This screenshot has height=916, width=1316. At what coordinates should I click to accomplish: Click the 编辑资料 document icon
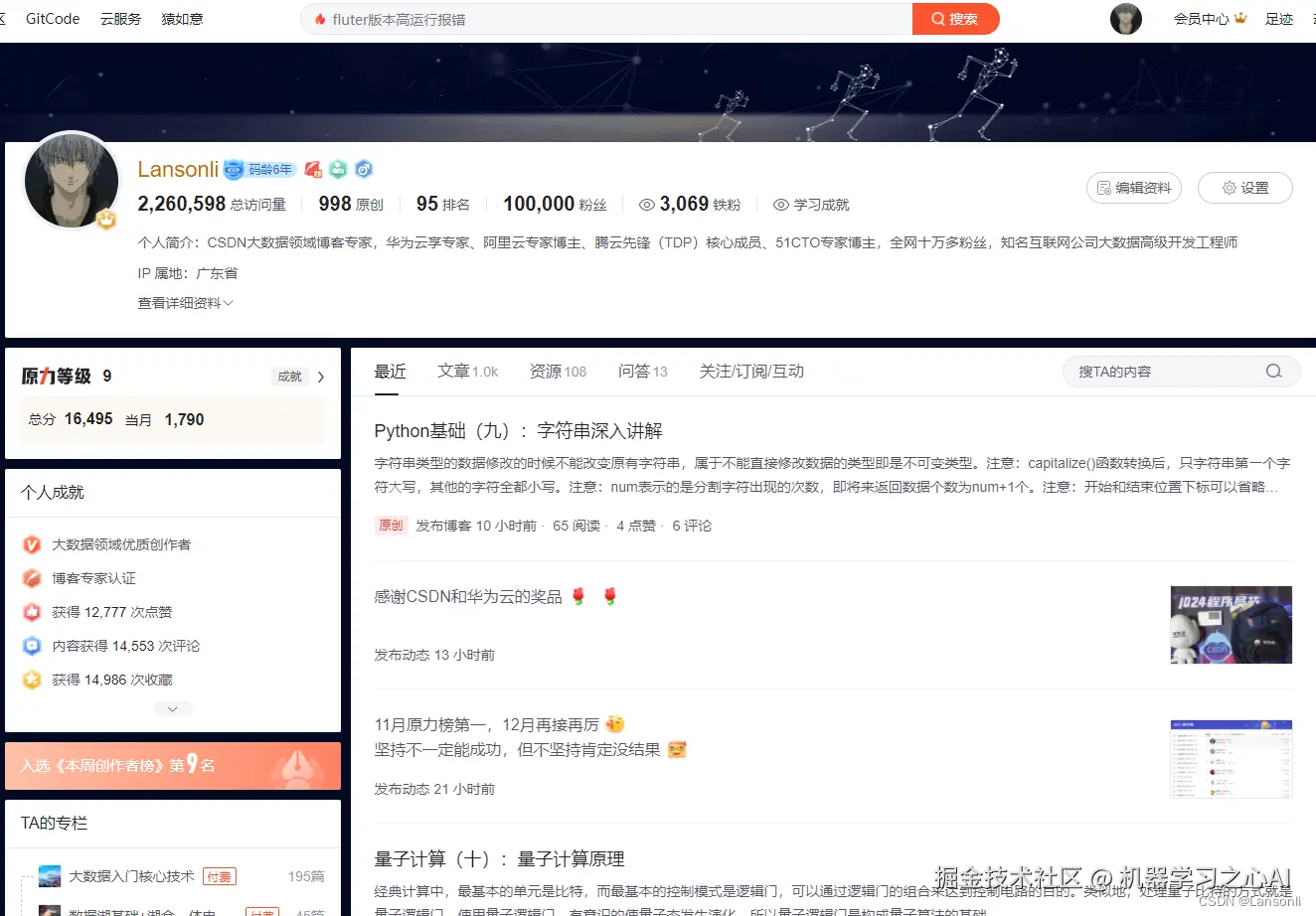1103,188
